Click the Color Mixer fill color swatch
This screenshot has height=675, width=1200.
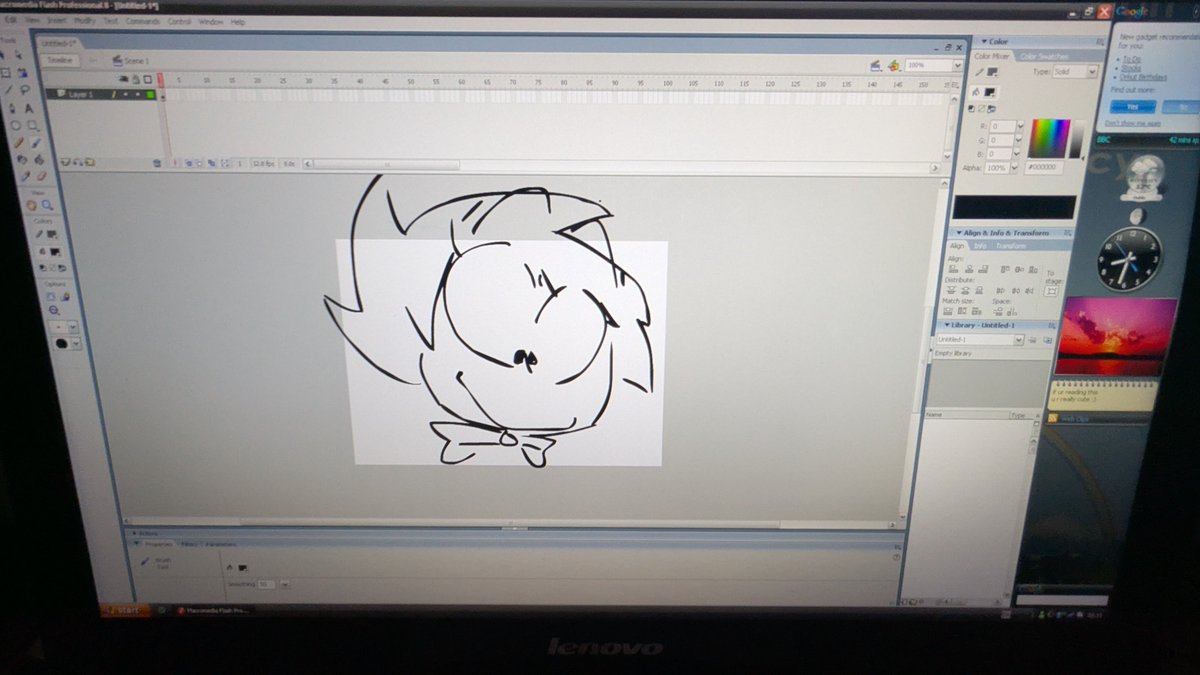tap(990, 92)
